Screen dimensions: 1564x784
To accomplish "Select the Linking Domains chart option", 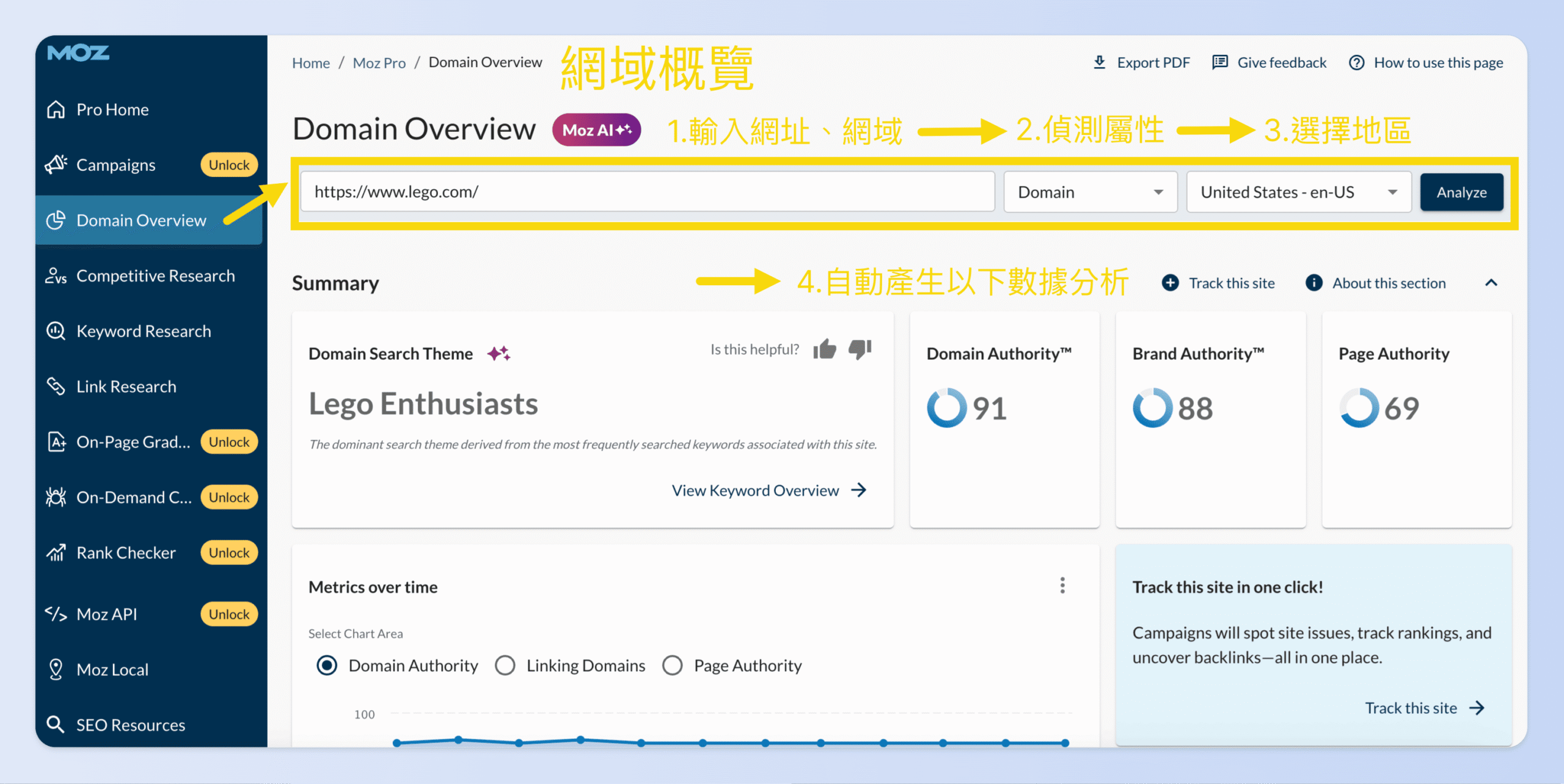I will pyautogui.click(x=505, y=665).
